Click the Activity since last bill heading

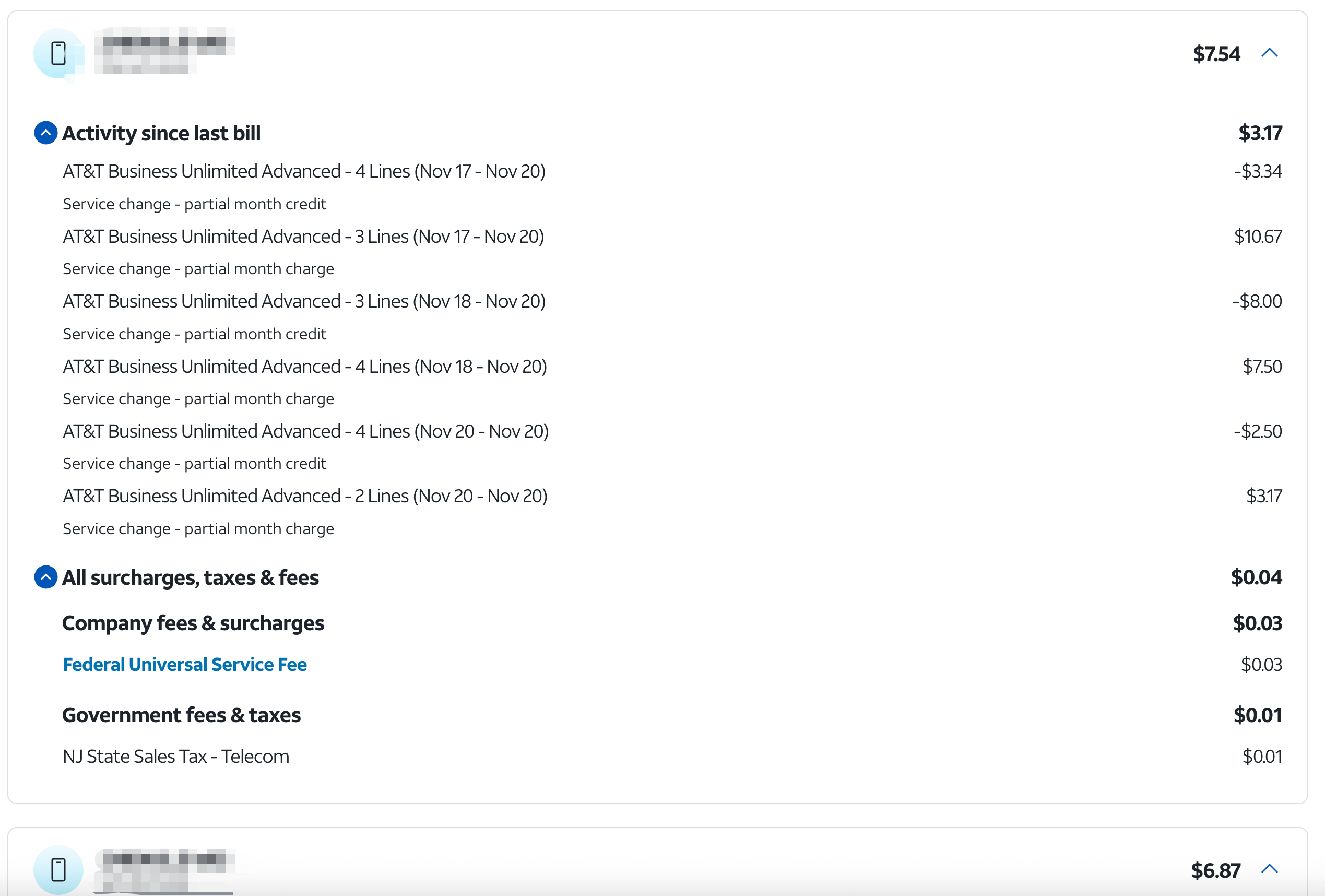coord(161,133)
